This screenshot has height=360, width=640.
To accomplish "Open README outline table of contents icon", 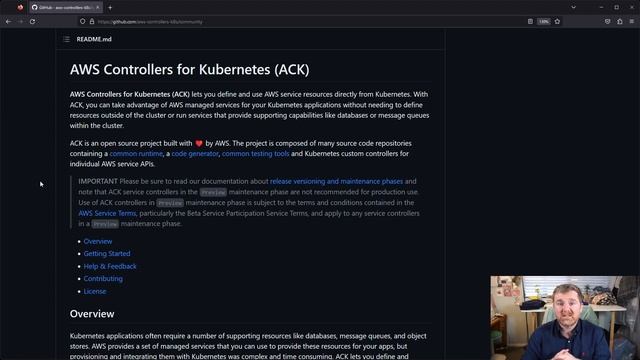I will tap(67, 39).
